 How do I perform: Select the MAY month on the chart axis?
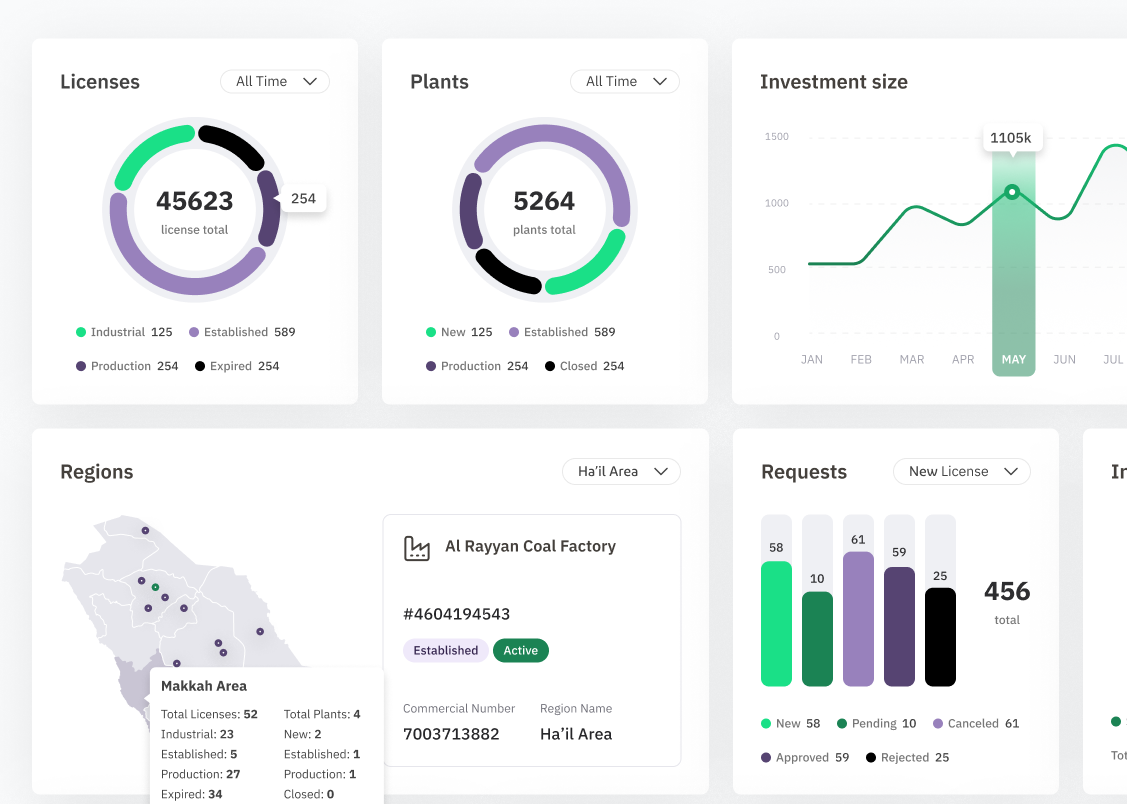(1013, 359)
